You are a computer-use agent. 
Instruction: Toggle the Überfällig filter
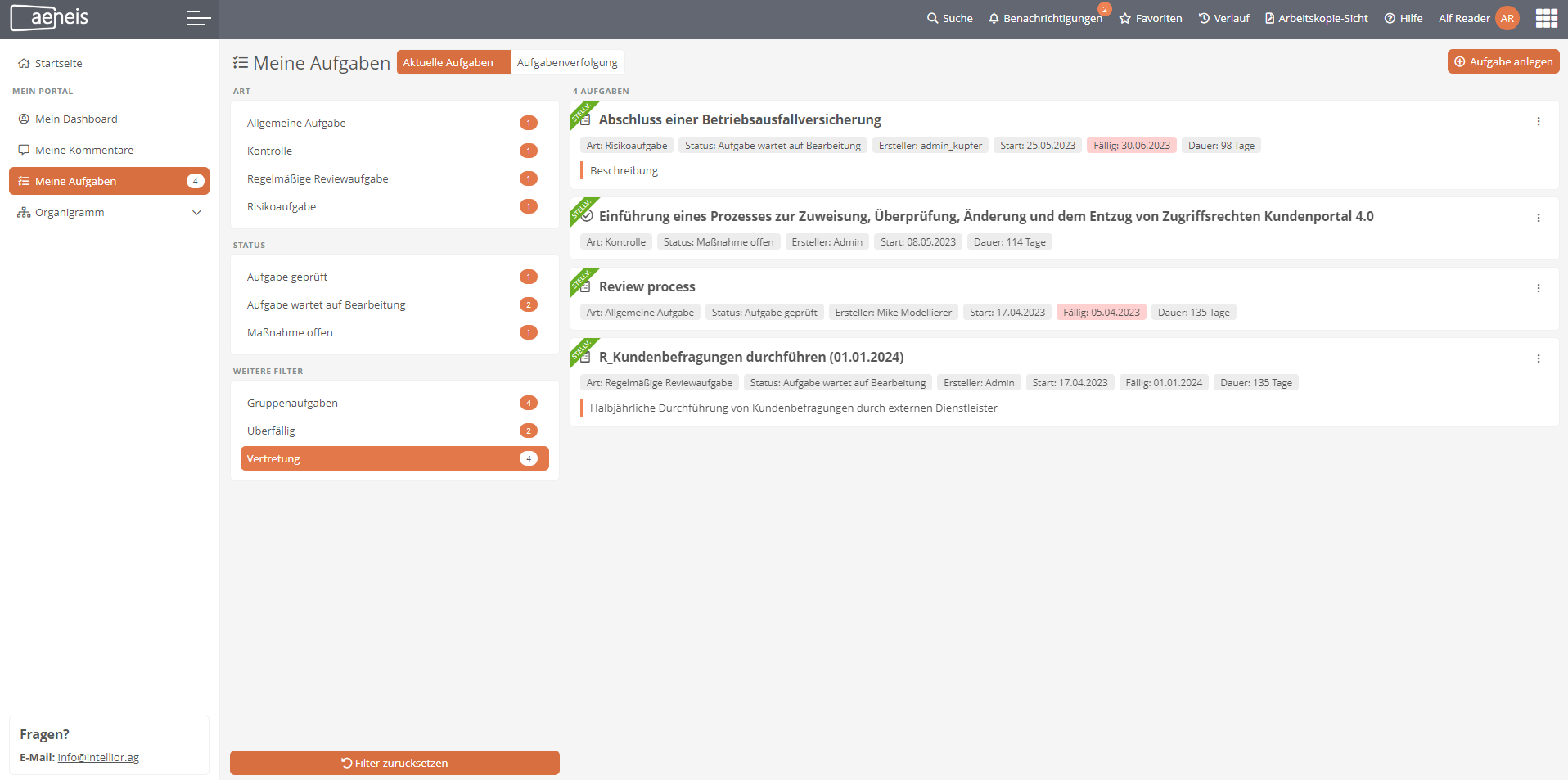pos(394,431)
